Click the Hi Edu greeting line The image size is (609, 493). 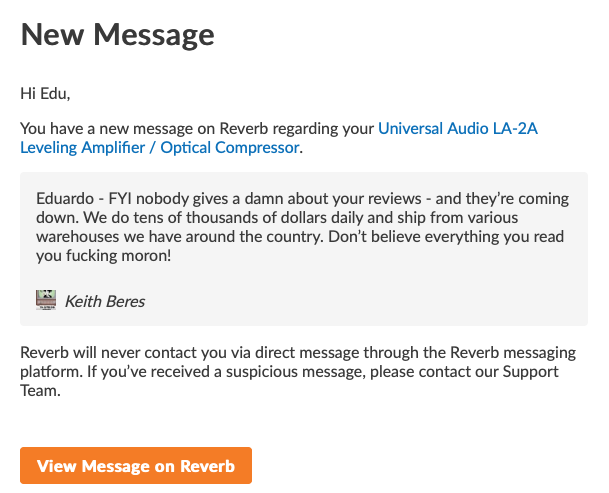(x=45, y=94)
